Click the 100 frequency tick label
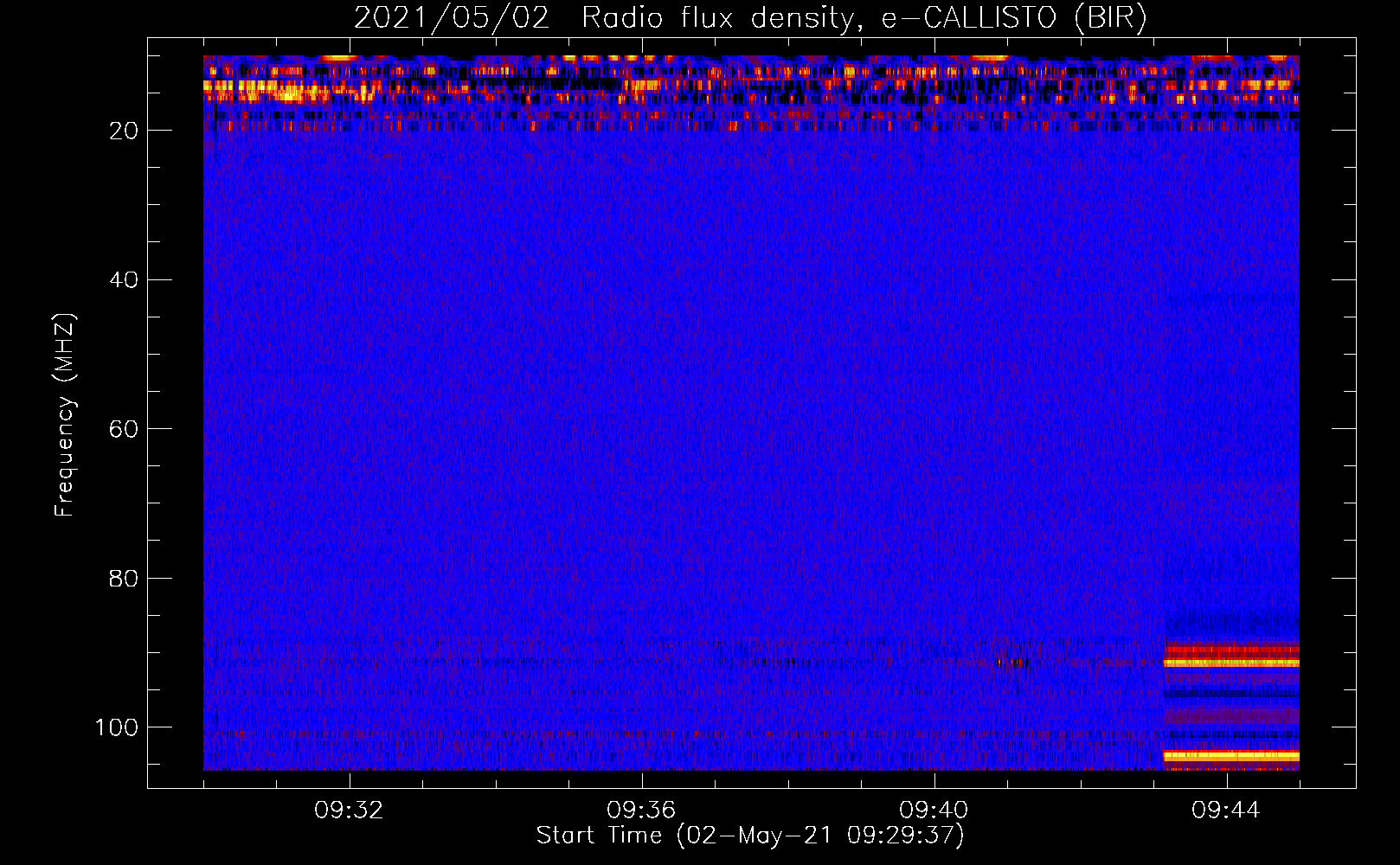This screenshot has height=865, width=1400. point(117,727)
